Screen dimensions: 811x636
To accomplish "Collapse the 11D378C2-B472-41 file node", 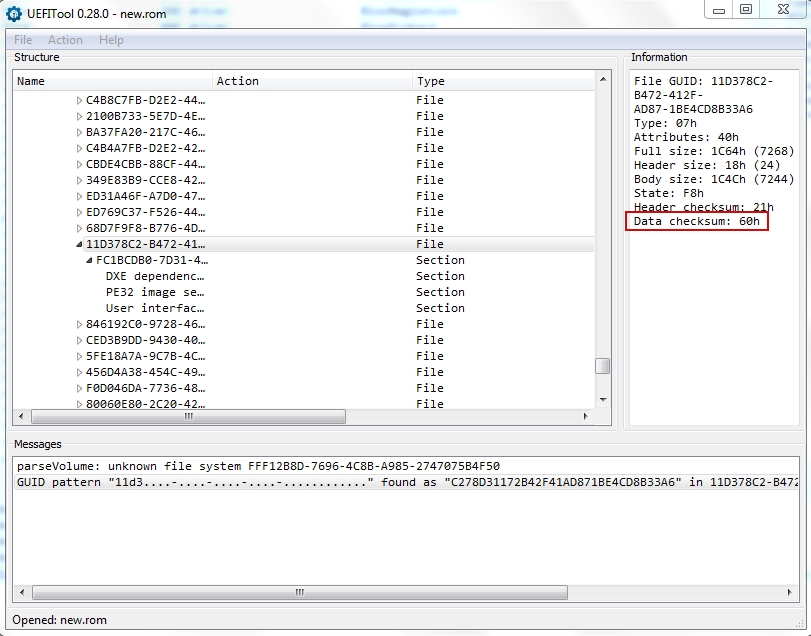I will [79, 244].
